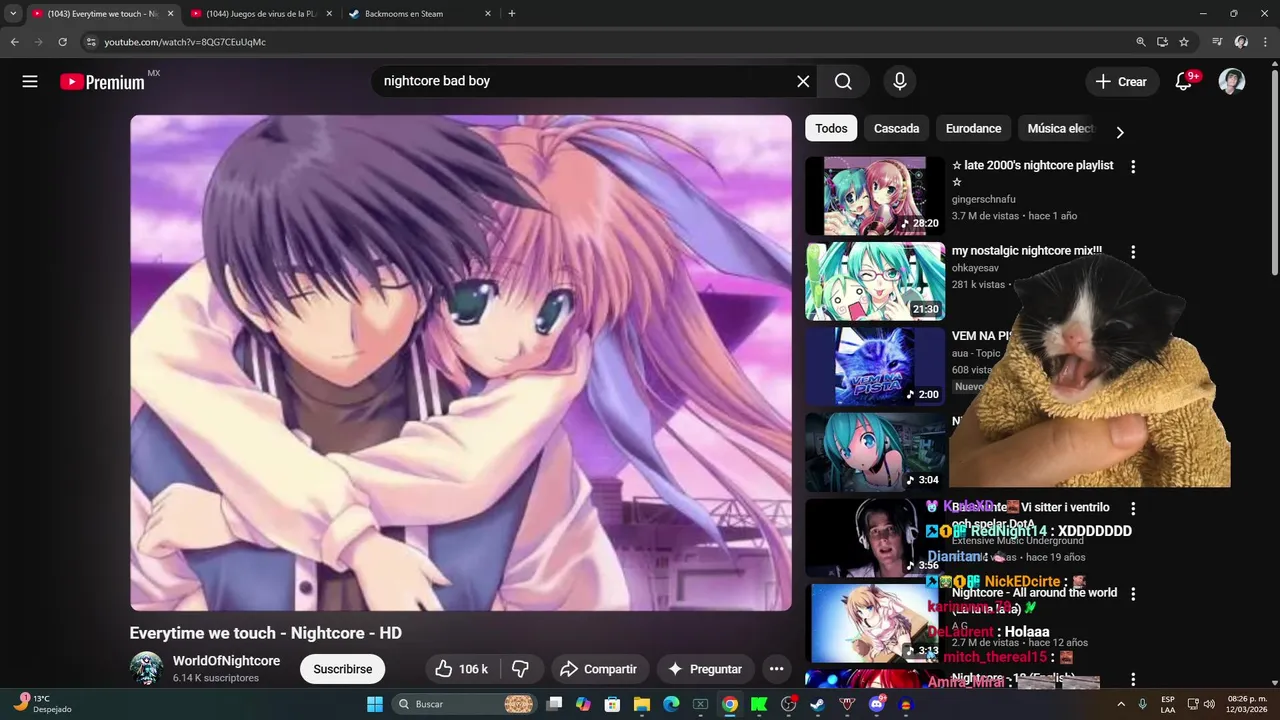Open the WorldOfNightcore channel avatar
This screenshot has width=1280, height=720.
(146, 669)
